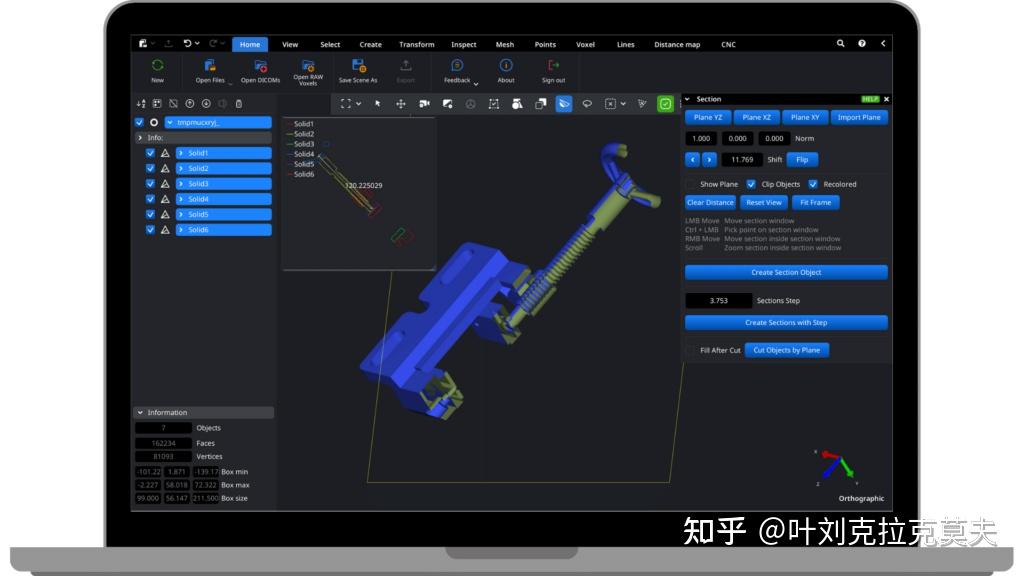Image resolution: width=1024 pixels, height=576 pixels.
Task: Click the select all objects icon
Action: pos(157,104)
